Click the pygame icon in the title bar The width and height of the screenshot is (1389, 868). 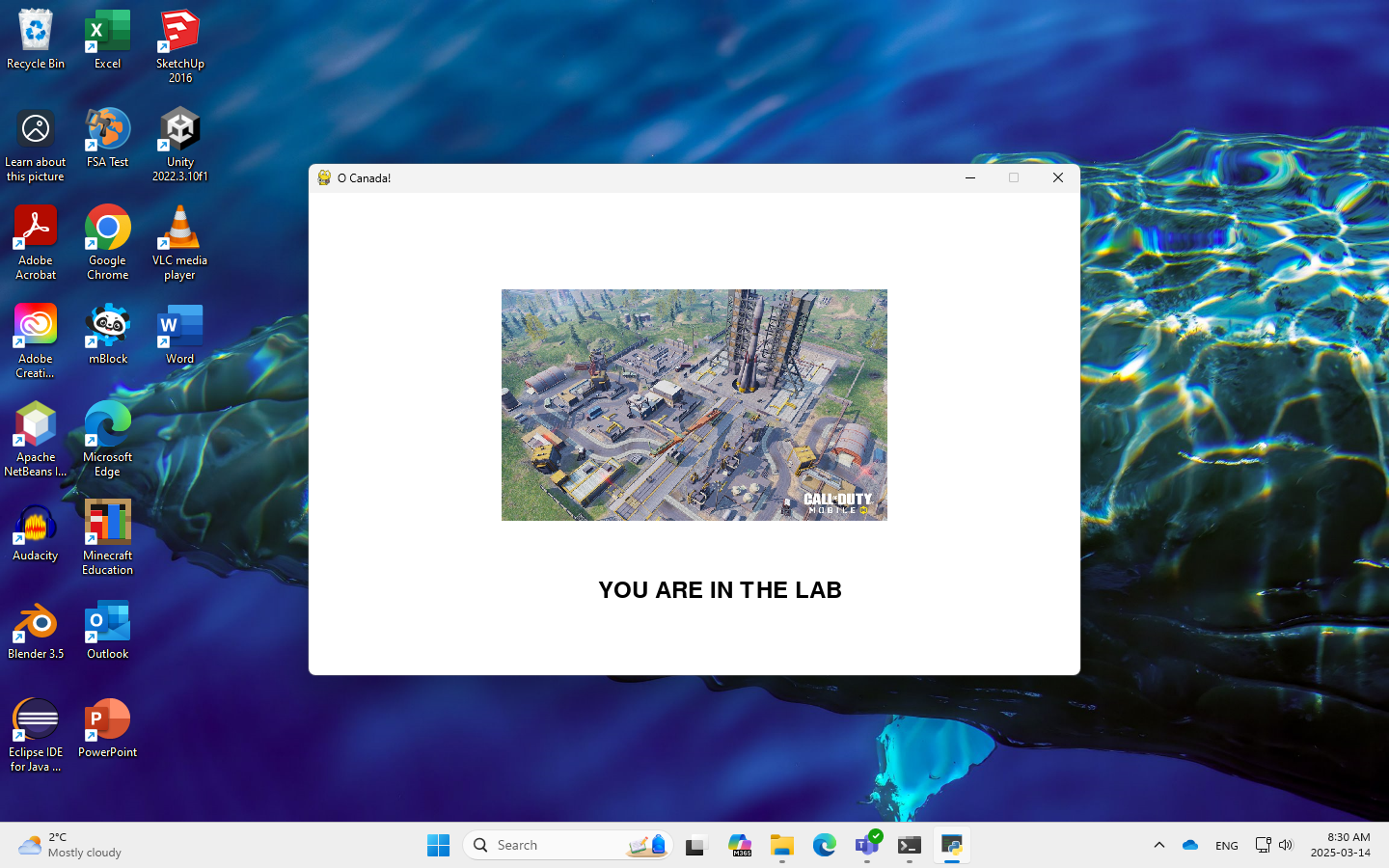(x=324, y=177)
